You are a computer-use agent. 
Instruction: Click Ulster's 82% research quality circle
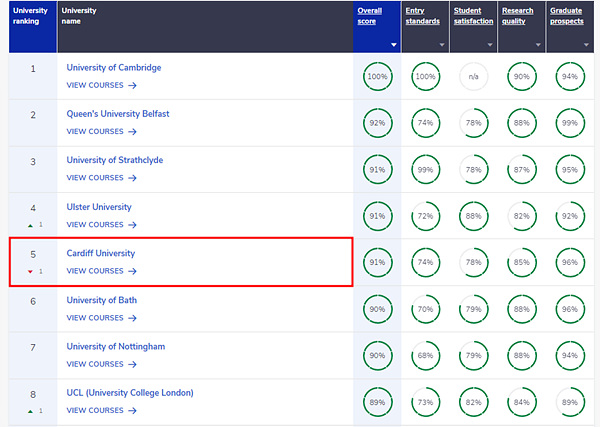(x=522, y=216)
